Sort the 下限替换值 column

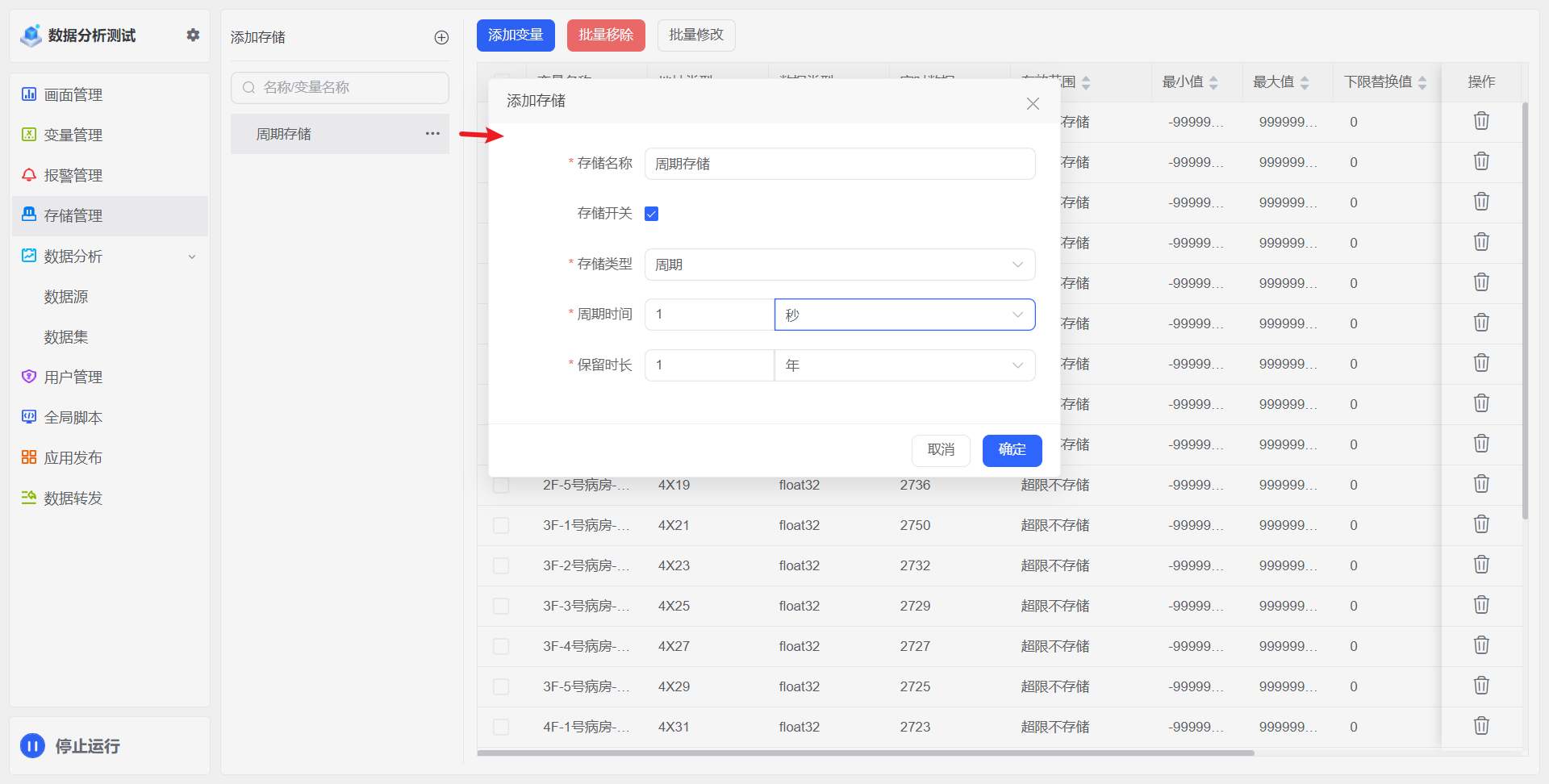tap(1422, 82)
